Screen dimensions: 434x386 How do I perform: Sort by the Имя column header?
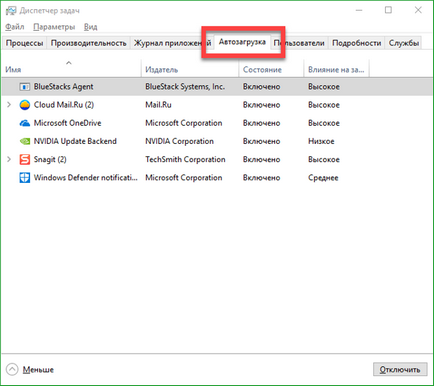coord(71,68)
